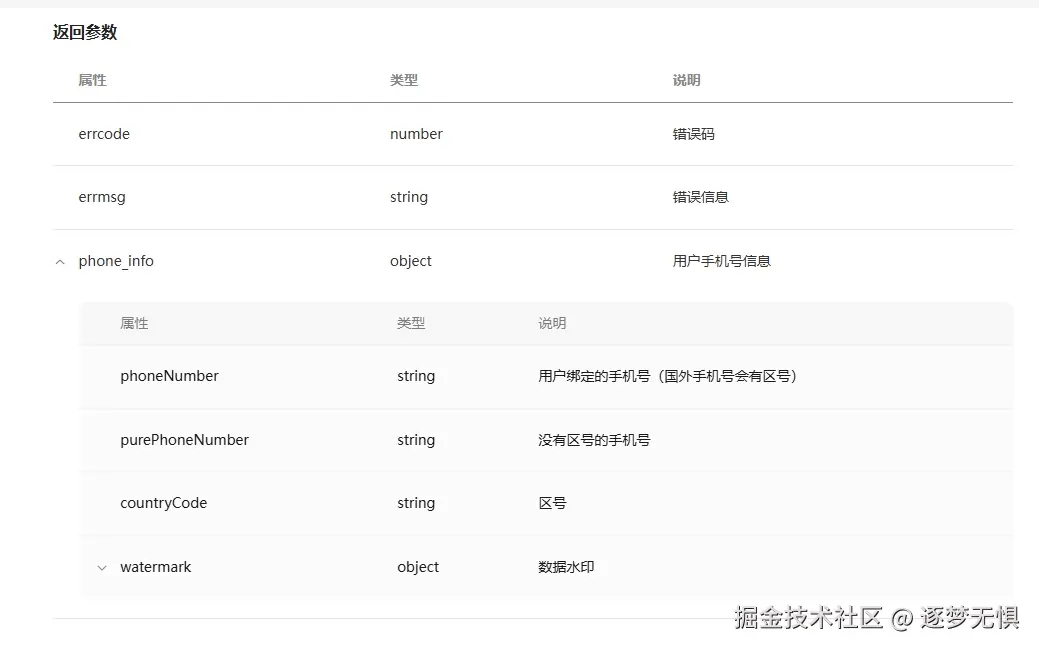Select the errcode attribute row

[x=104, y=134]
